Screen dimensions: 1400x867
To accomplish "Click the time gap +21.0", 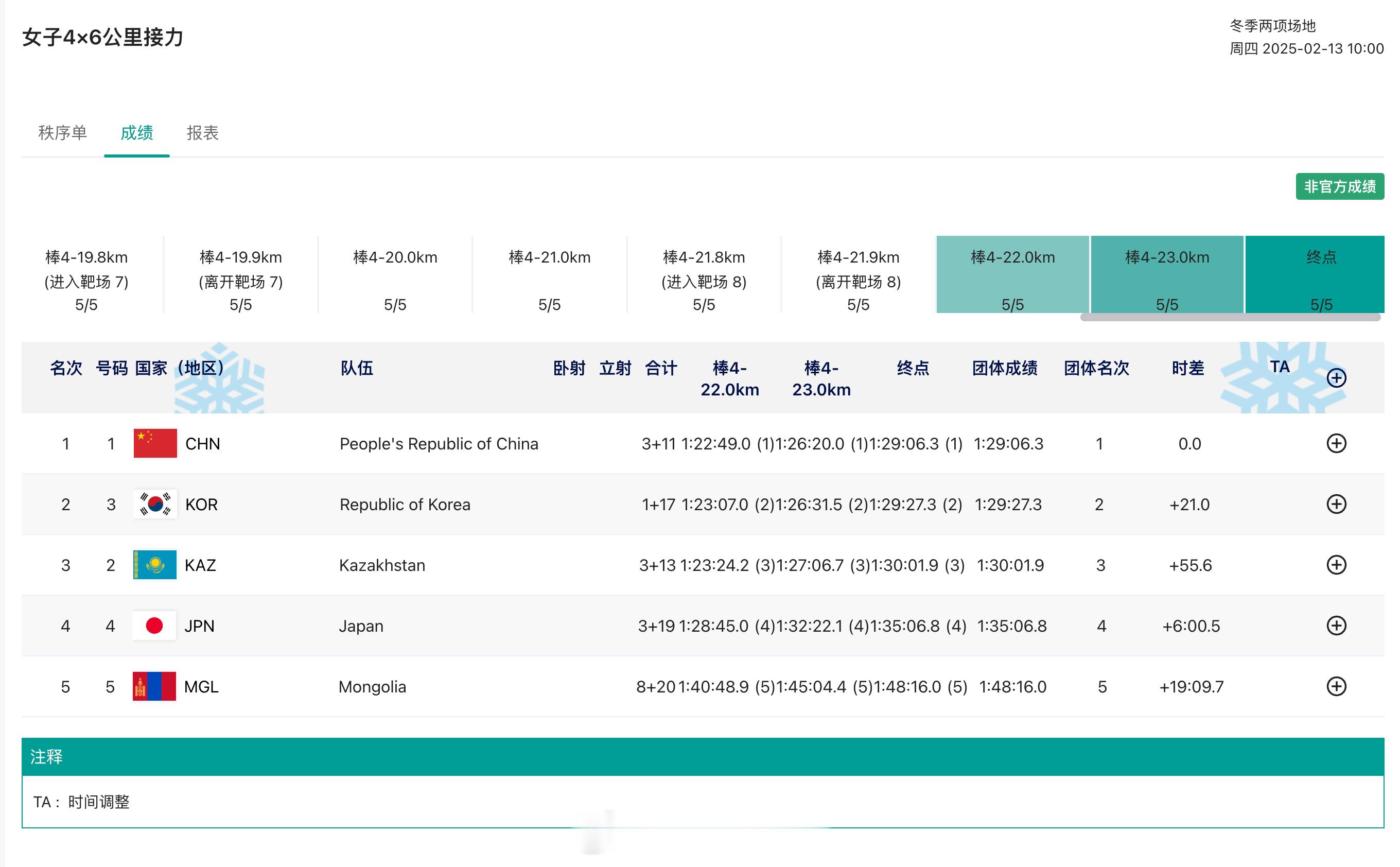I will point(1189,505).
